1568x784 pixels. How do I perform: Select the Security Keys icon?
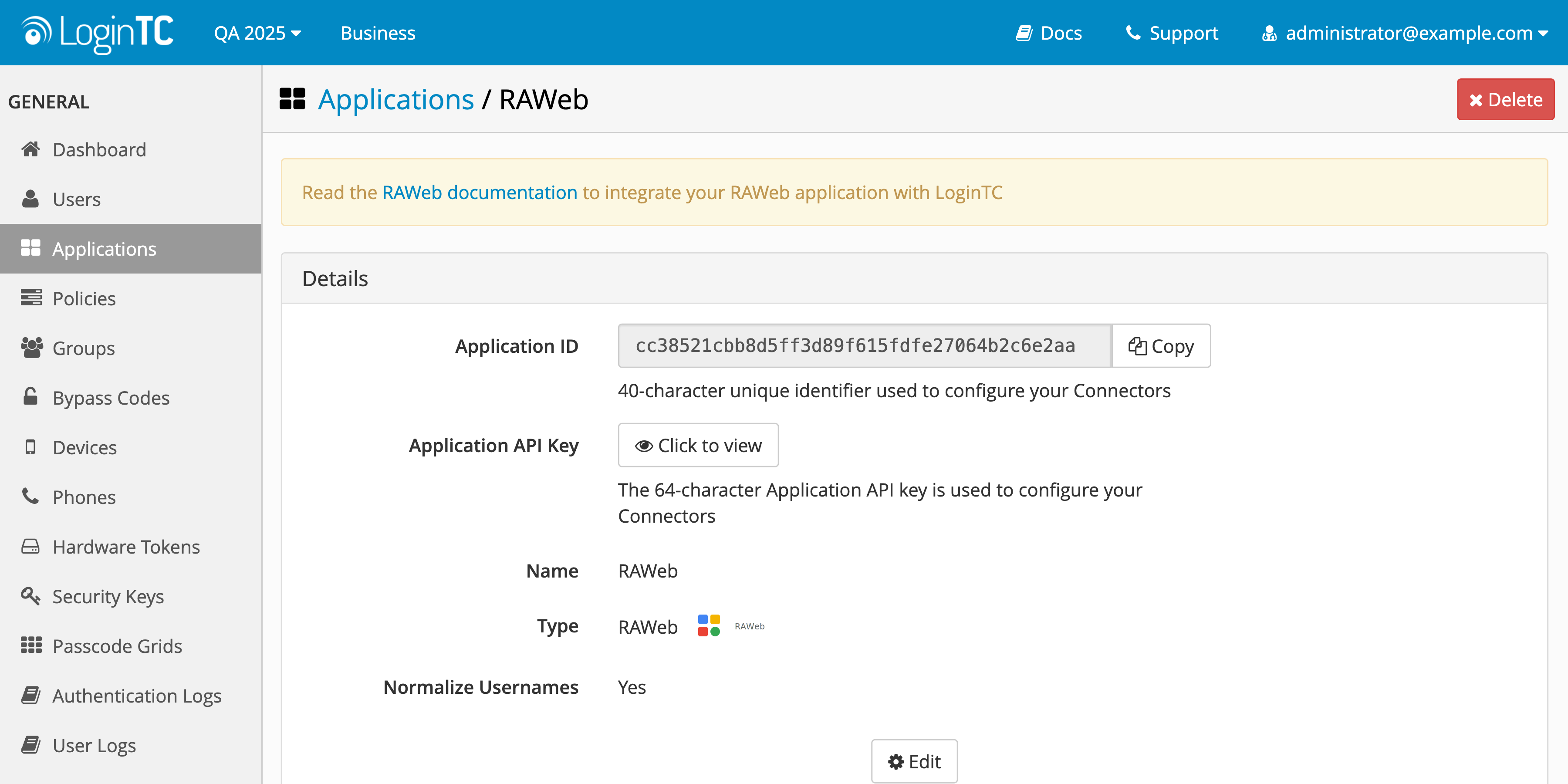pos(30,596)
